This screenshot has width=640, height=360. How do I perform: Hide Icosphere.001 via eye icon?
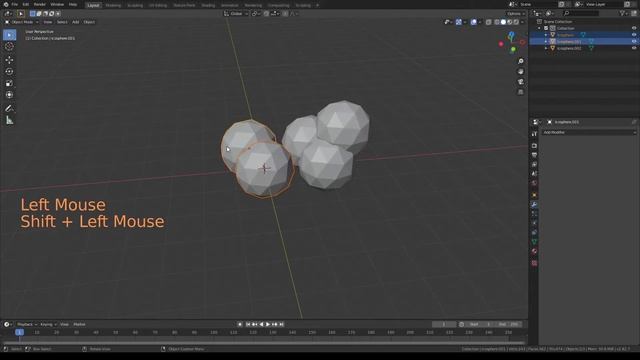point(634,41)
